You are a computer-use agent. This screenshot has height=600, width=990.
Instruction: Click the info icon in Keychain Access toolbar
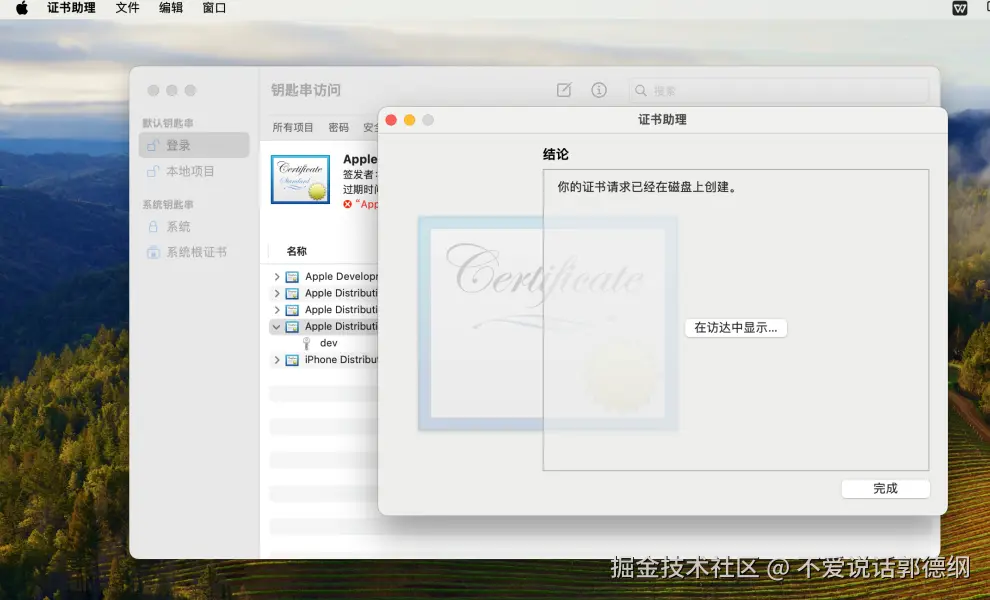[599, 90]
